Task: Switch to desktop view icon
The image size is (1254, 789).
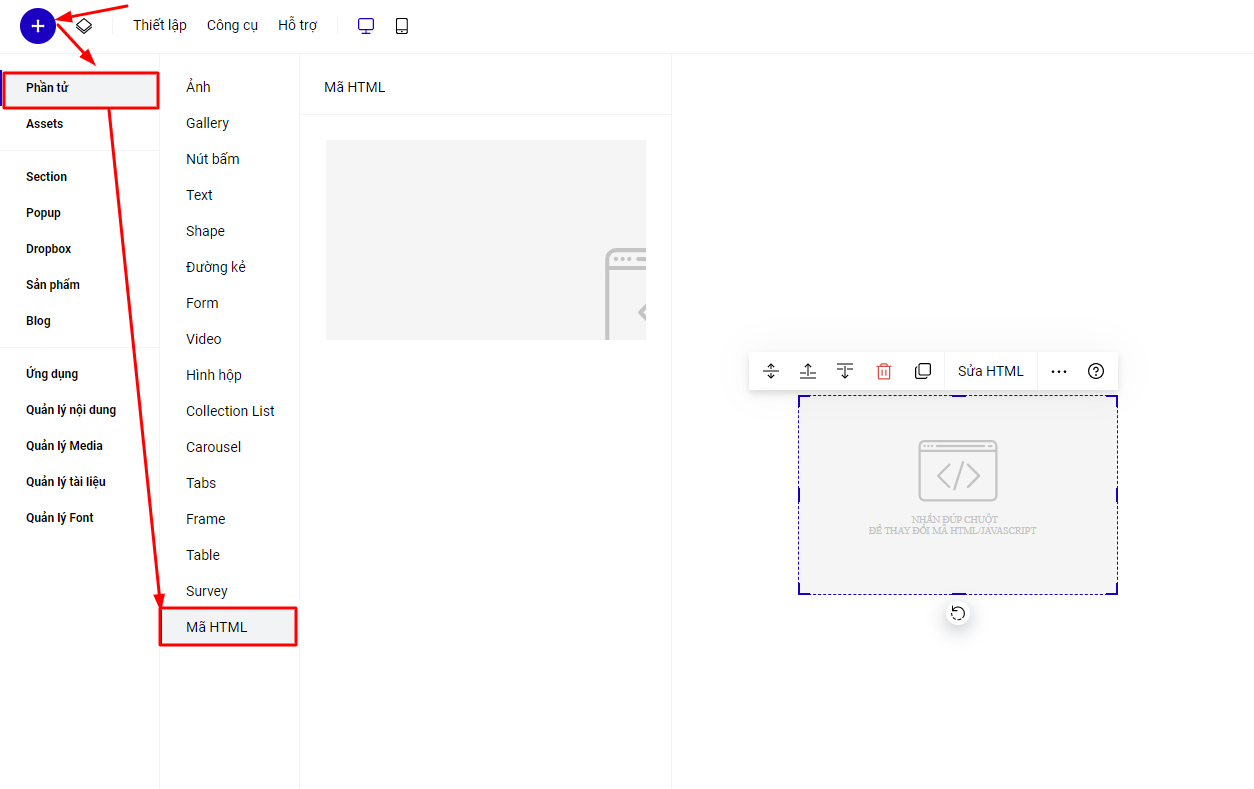Action: 366,26
